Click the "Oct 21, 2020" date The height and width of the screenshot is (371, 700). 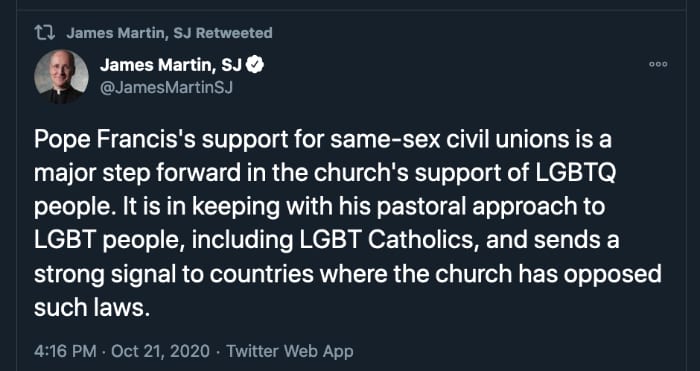pyautogui.click(x=160, y=351)
